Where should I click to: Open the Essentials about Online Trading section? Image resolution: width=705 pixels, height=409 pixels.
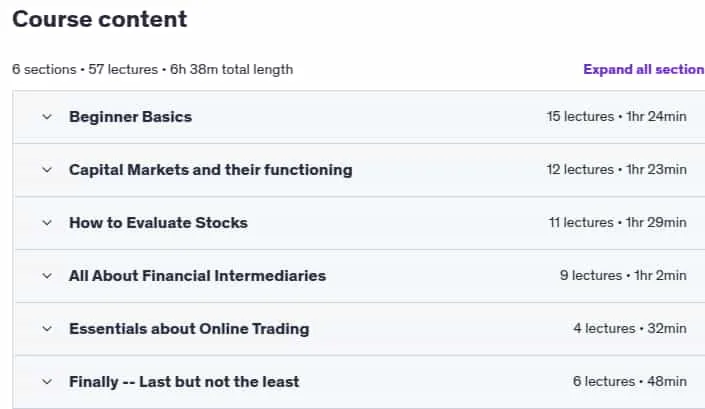coord(189,329)
